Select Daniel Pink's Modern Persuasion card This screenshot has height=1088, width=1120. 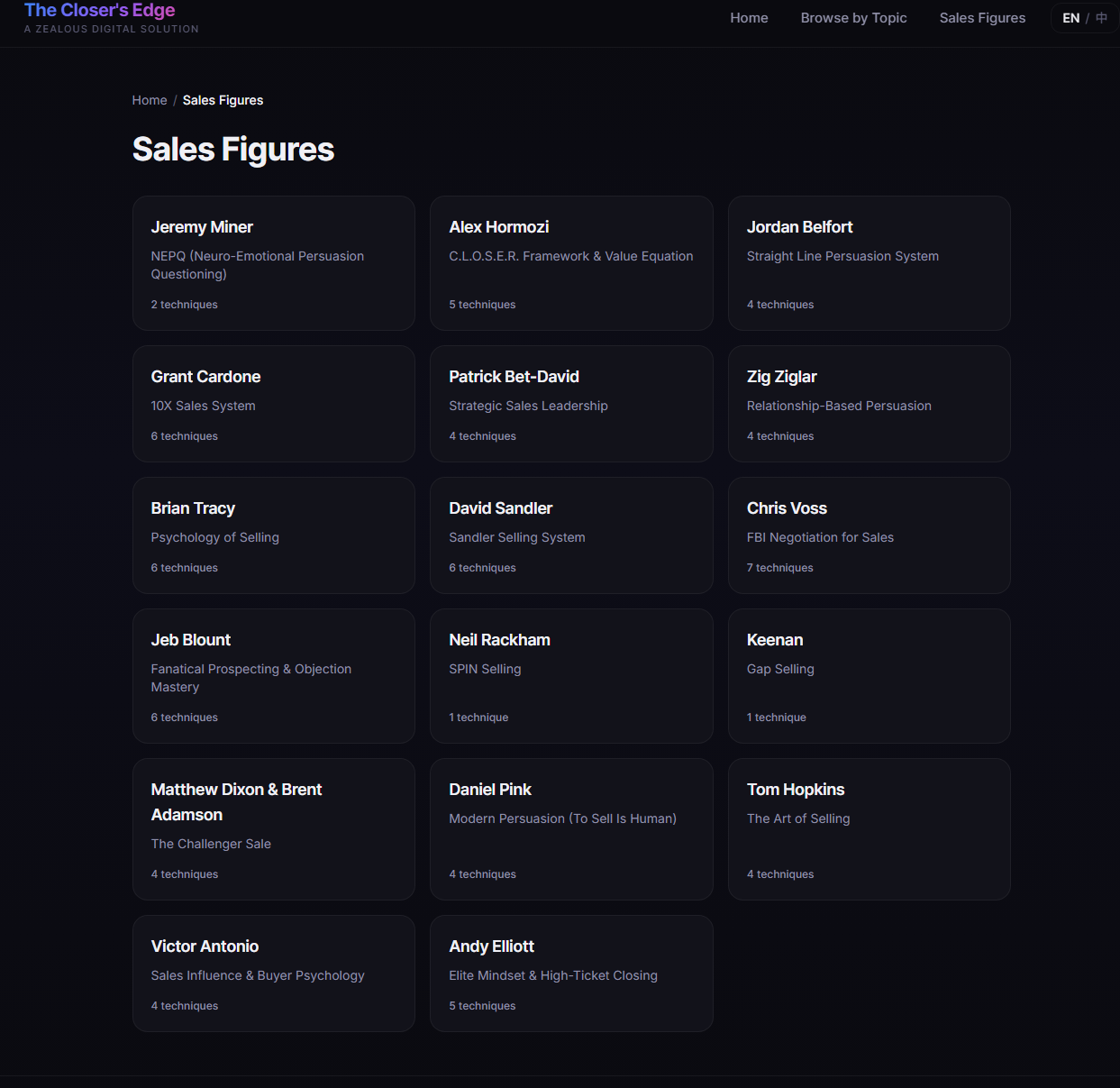pos(570,828)
